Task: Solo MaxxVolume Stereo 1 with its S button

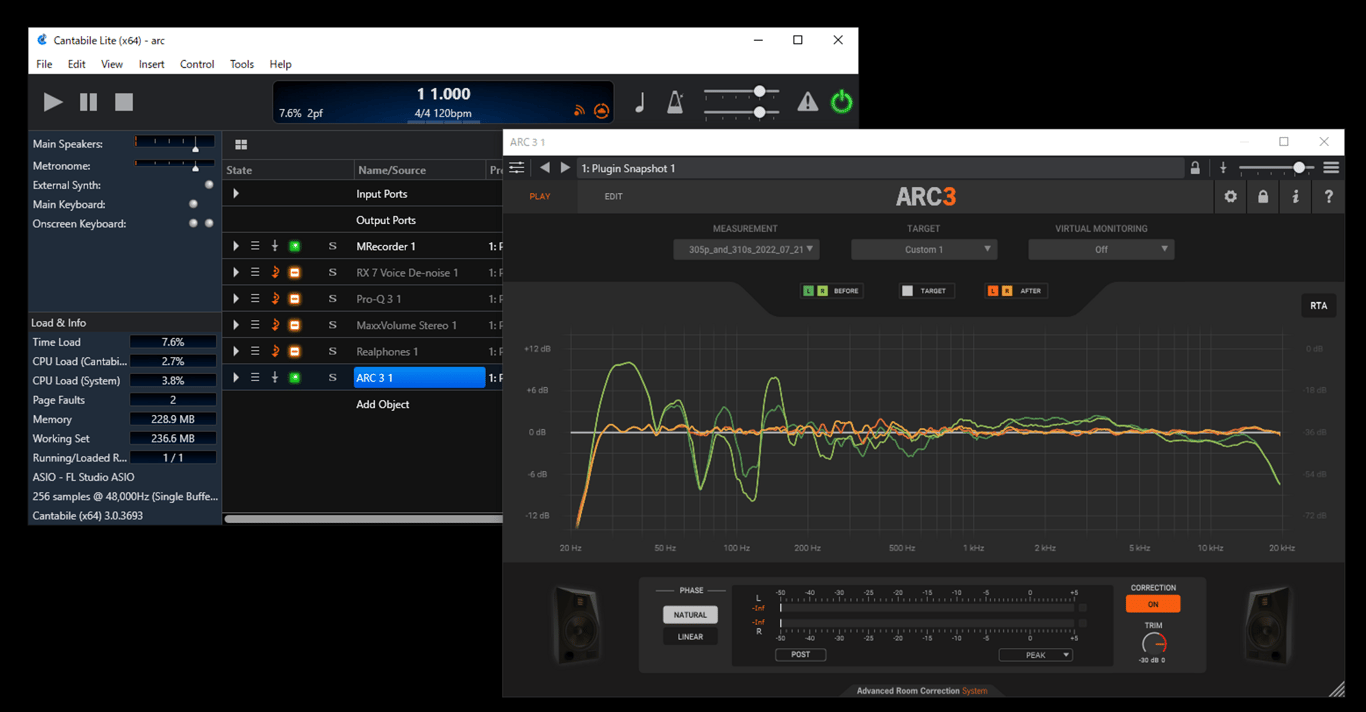Action: click(x=333, y=325)
